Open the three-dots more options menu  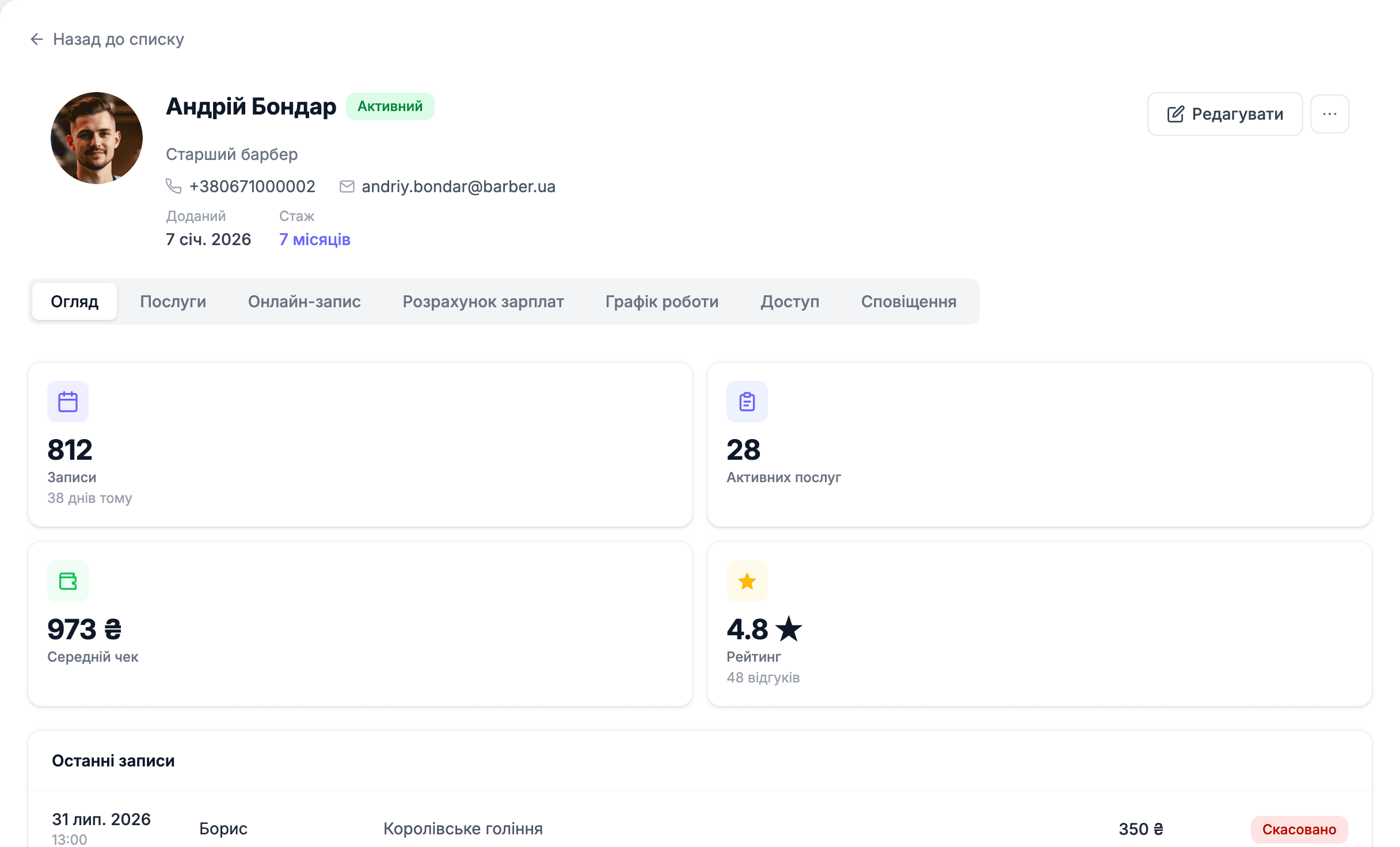click(x=1330, y=114)
